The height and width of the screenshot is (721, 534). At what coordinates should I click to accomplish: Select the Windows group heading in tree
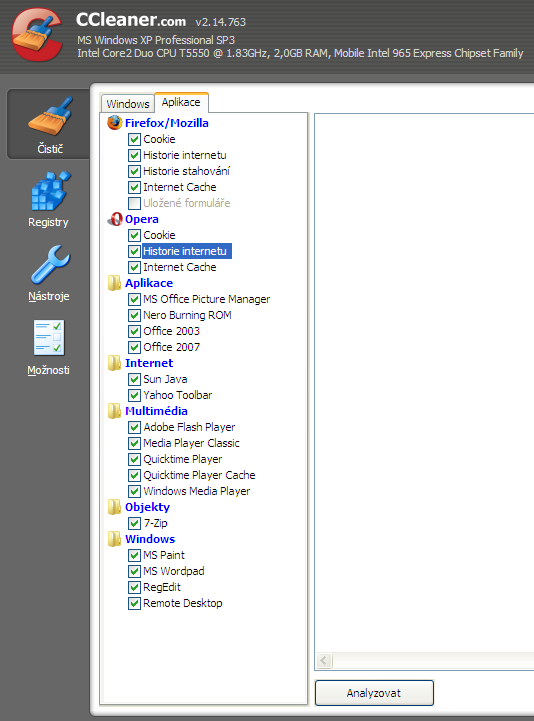pyautogui.click(x=150, y=539)
